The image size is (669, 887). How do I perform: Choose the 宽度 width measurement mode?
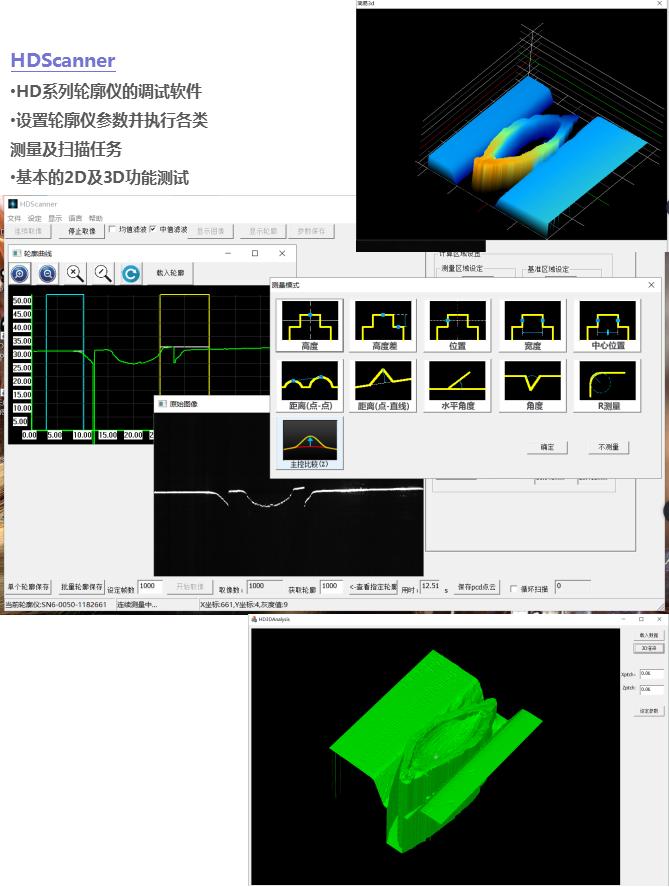click(533, 325)
